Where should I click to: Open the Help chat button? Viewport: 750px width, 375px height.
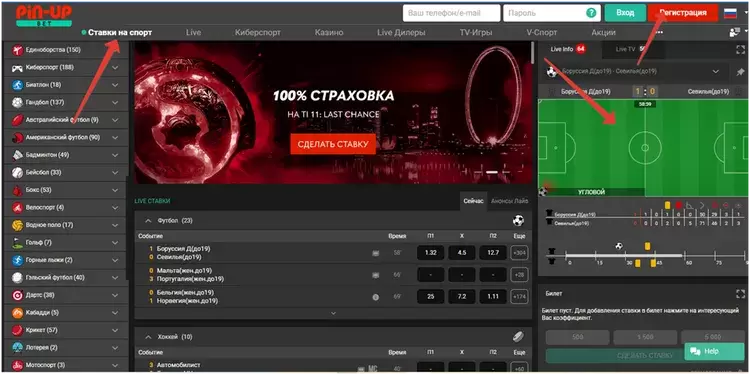tap(706, 352)
